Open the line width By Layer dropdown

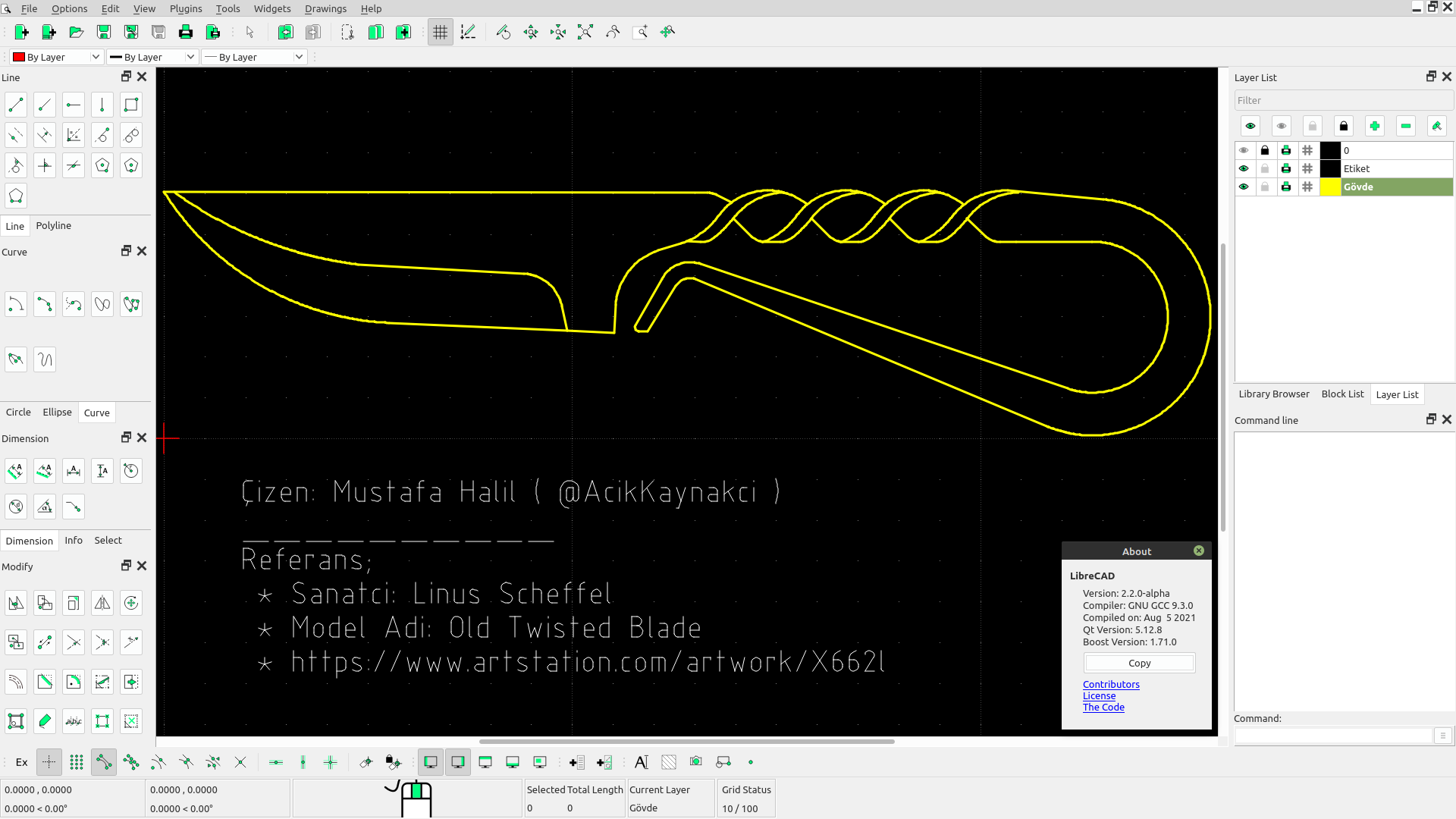[152, 57]
